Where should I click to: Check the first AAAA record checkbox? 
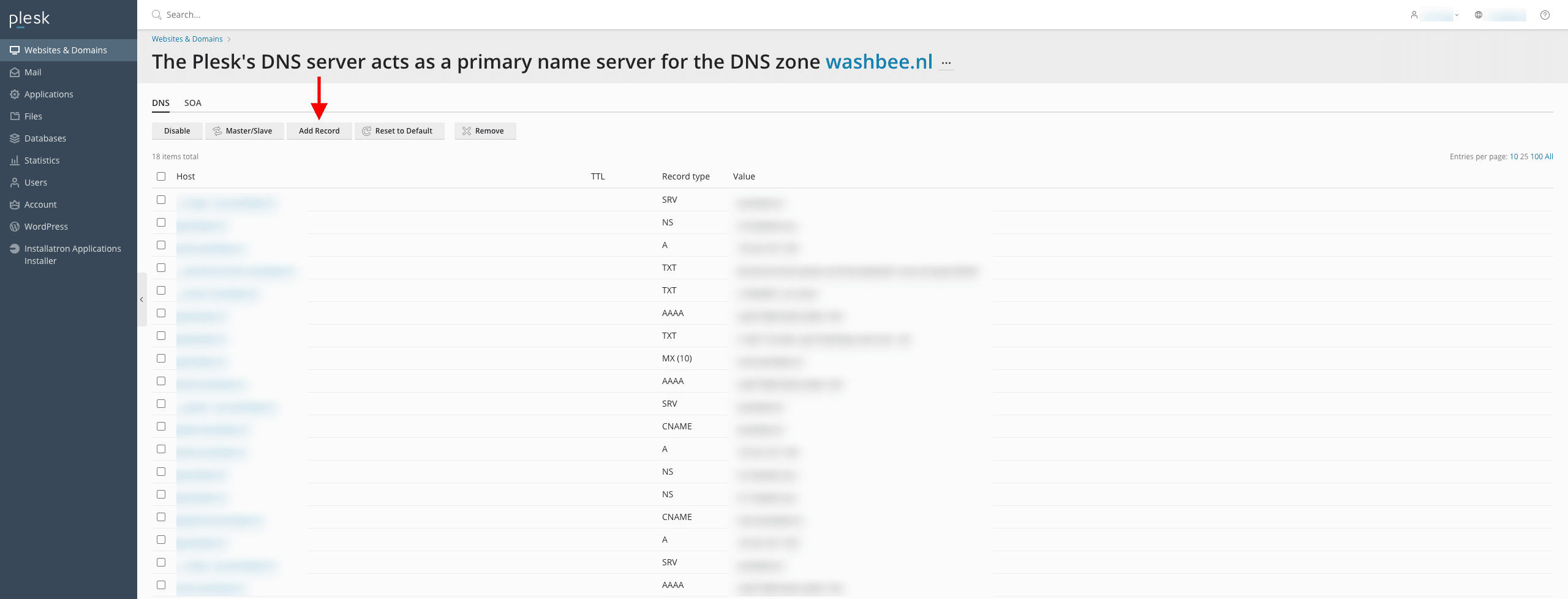(x=161, y=313)
